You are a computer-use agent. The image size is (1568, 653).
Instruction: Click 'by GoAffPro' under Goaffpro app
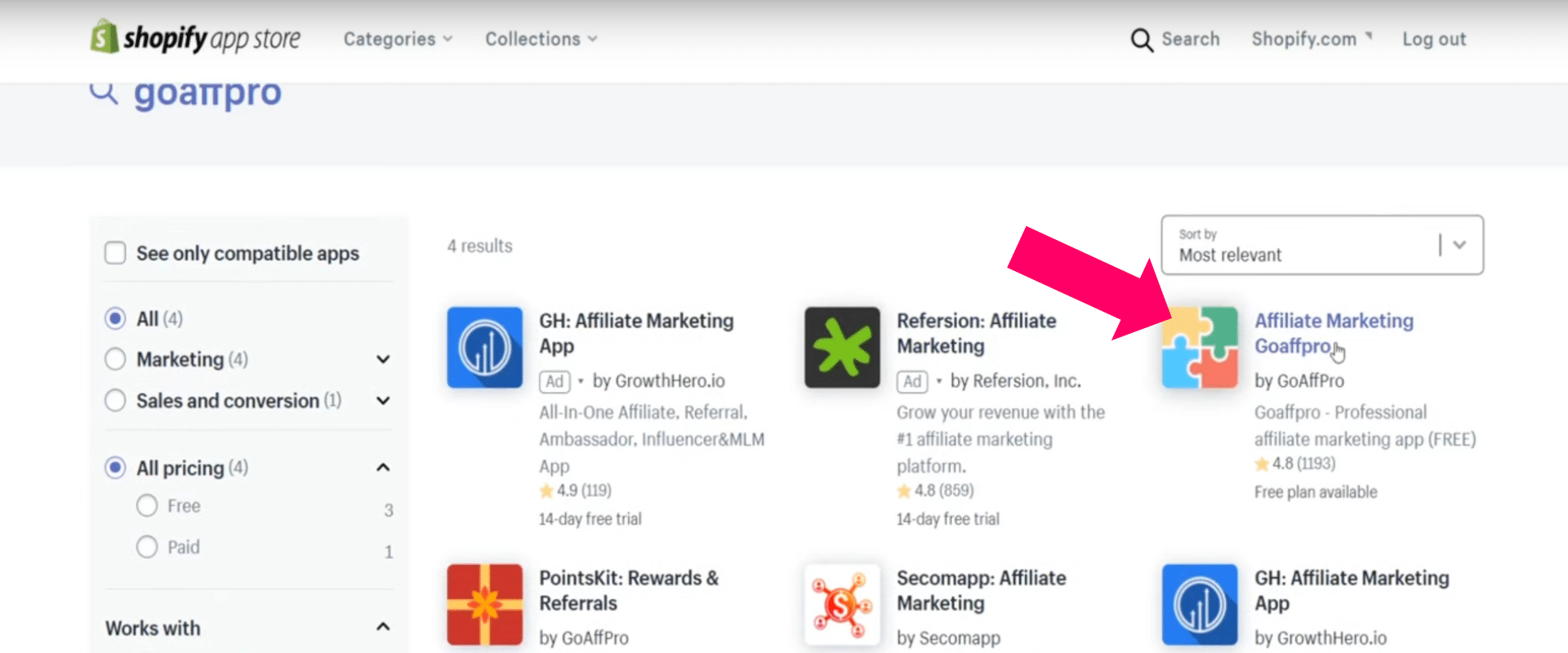pyautogui.click(x=1299, y=380)
